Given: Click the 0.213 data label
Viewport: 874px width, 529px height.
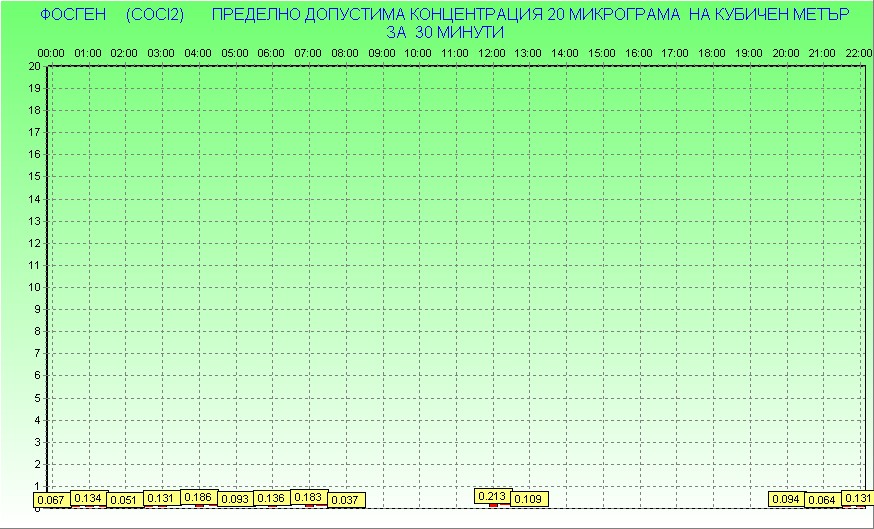Looking at the screenshot, I should [x=493, y=496].
